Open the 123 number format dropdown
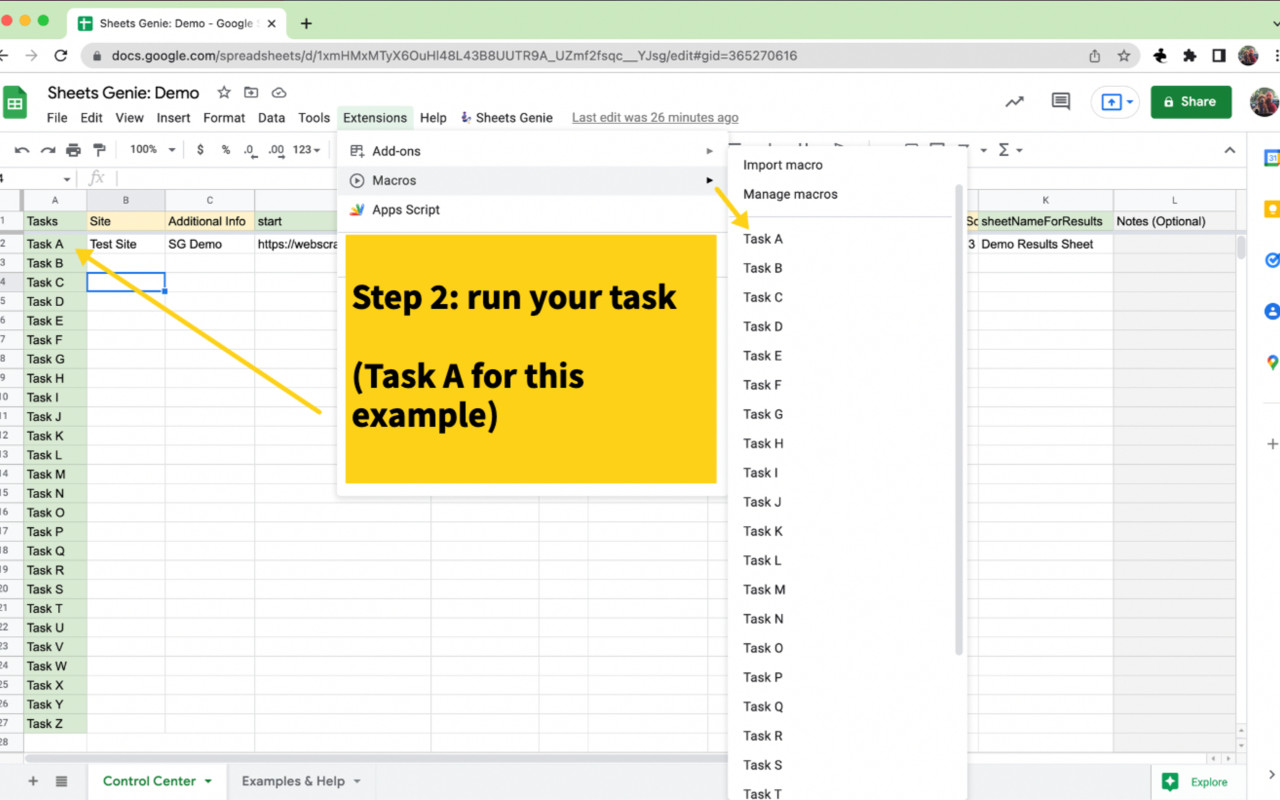Viewport: 1280px width, 800px height. coord(307,150)
